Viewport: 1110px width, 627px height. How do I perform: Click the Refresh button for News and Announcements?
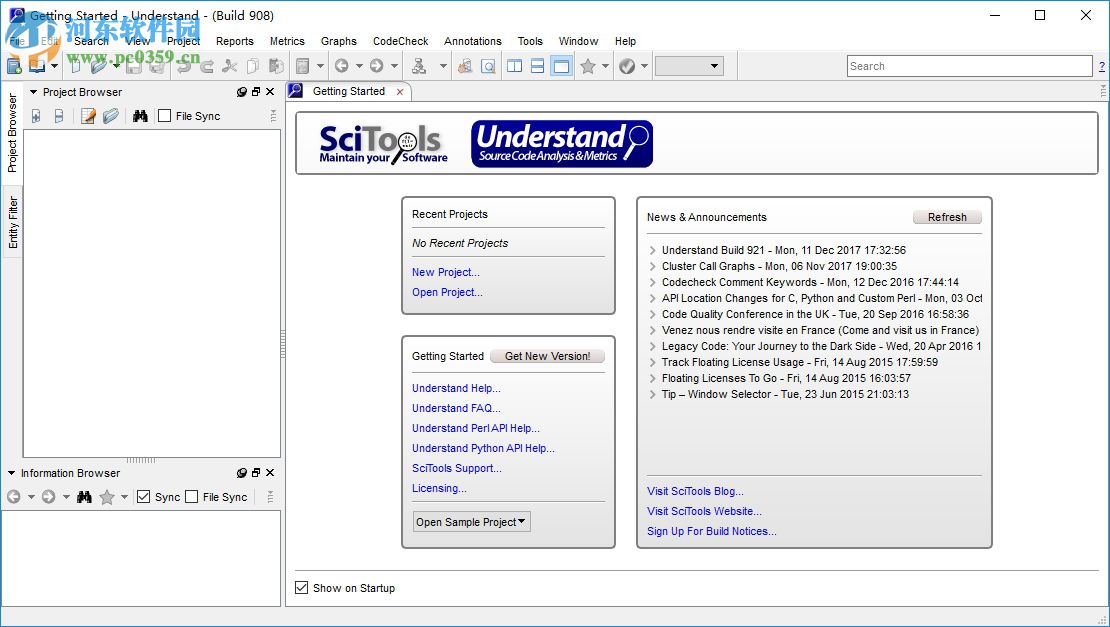coord(946,217)
